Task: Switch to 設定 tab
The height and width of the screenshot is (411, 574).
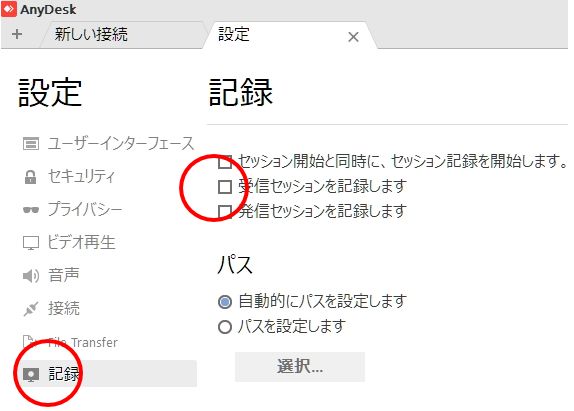Action: click(x=289, y=35)
